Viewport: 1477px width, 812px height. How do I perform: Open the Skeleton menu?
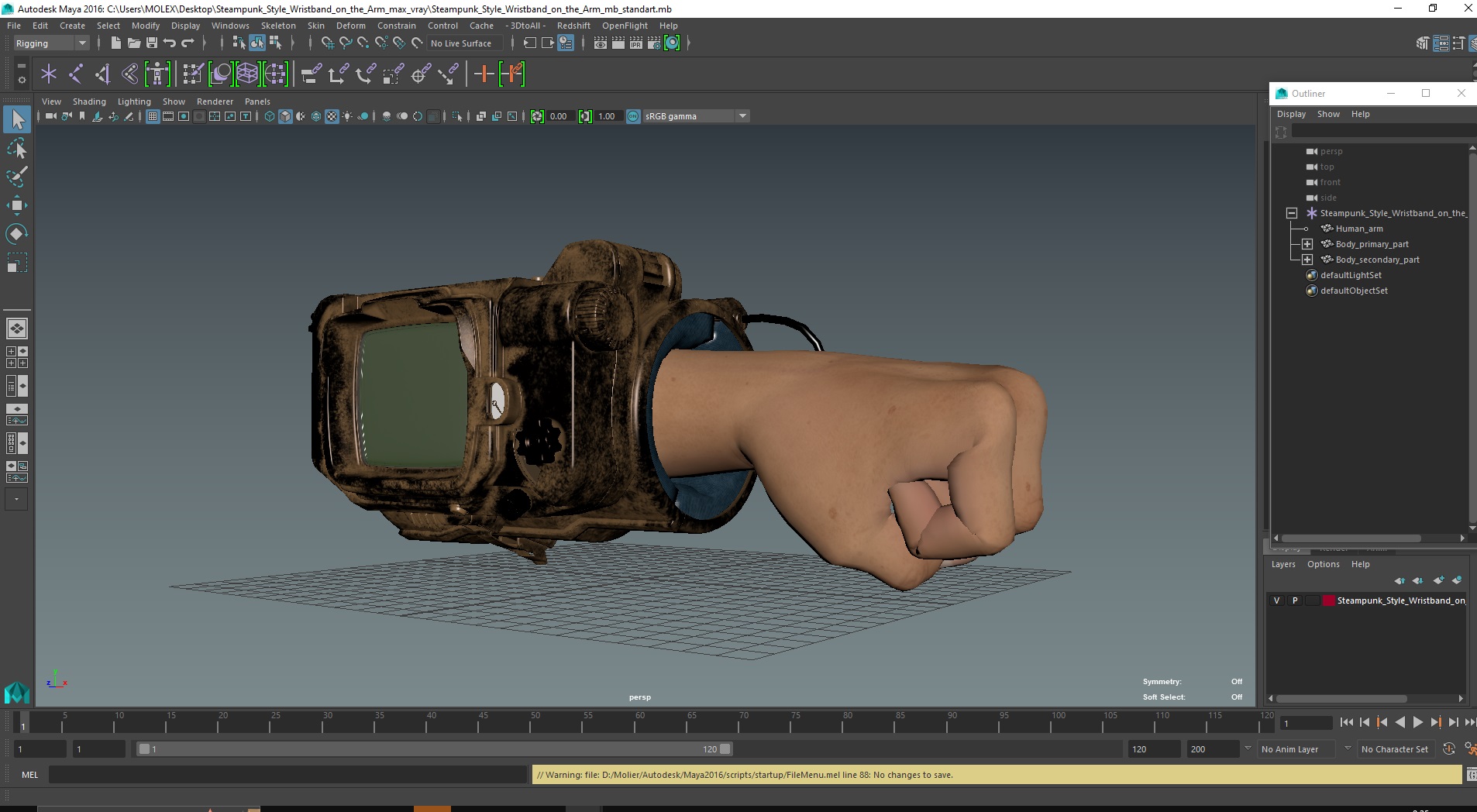click(278, 26)
